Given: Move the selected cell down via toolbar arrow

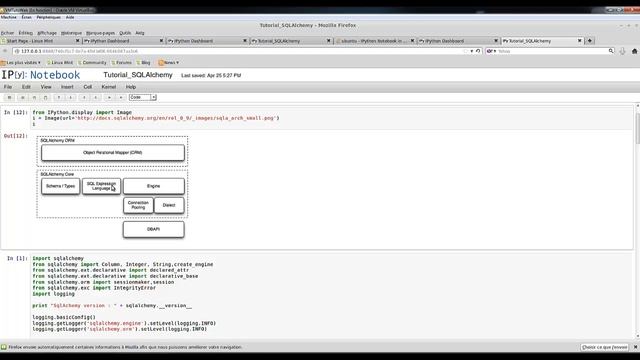Looking at the screenshot, I should click(x=71, y=98).
